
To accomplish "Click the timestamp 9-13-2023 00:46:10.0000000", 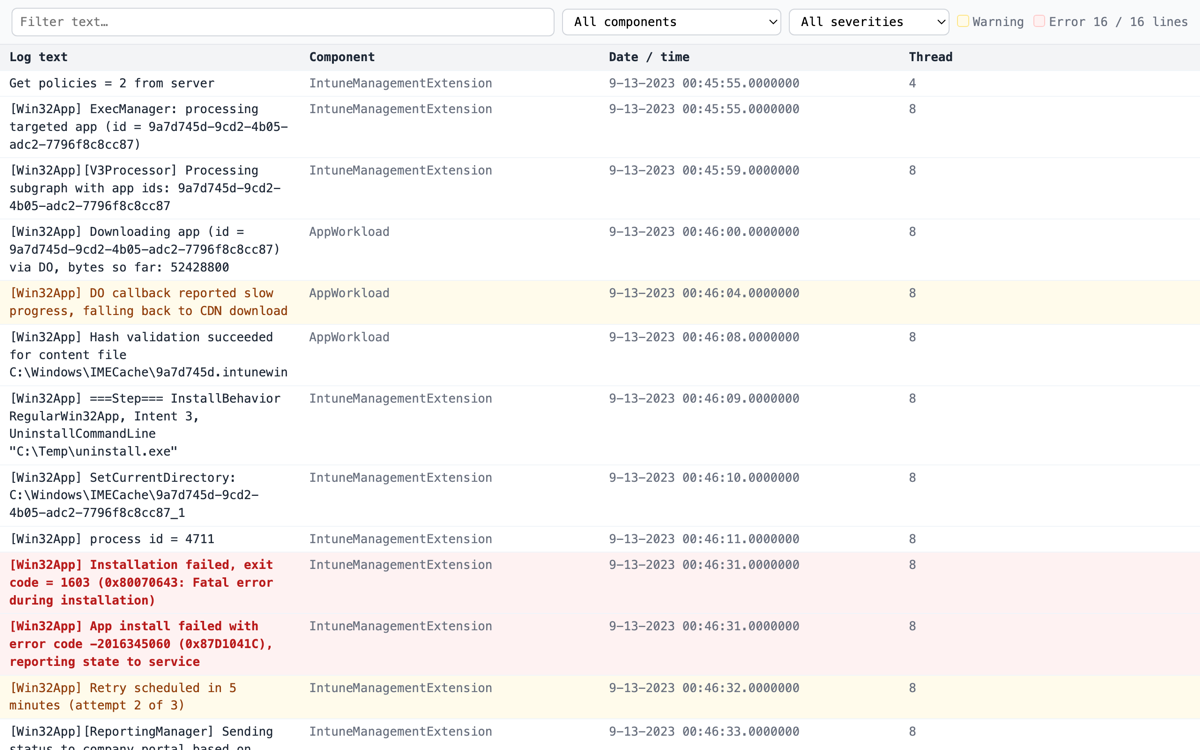I will 704,478.
